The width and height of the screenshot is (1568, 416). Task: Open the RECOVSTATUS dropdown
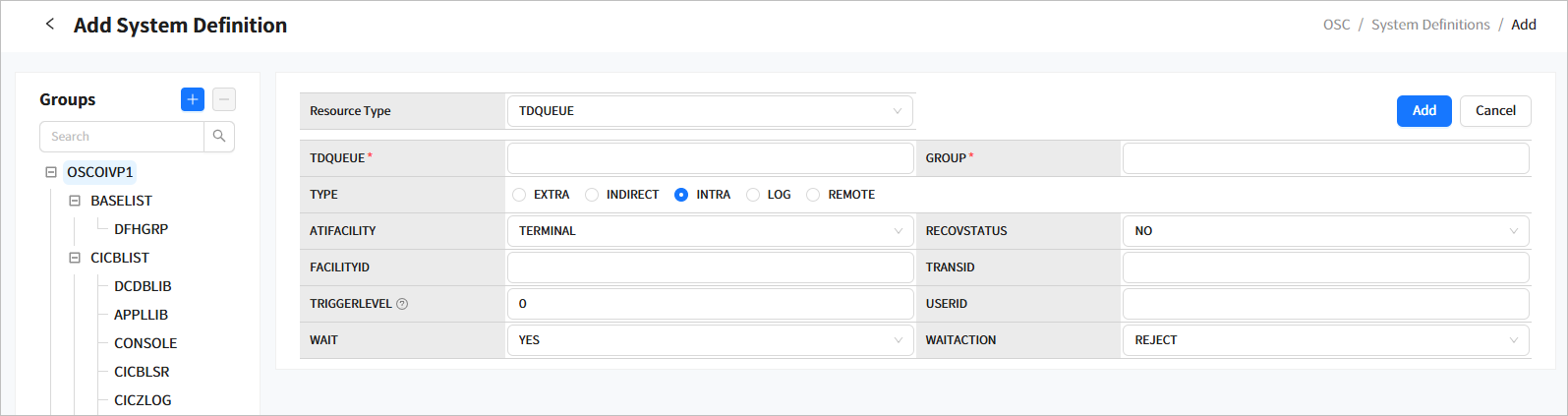[1324, 231]
